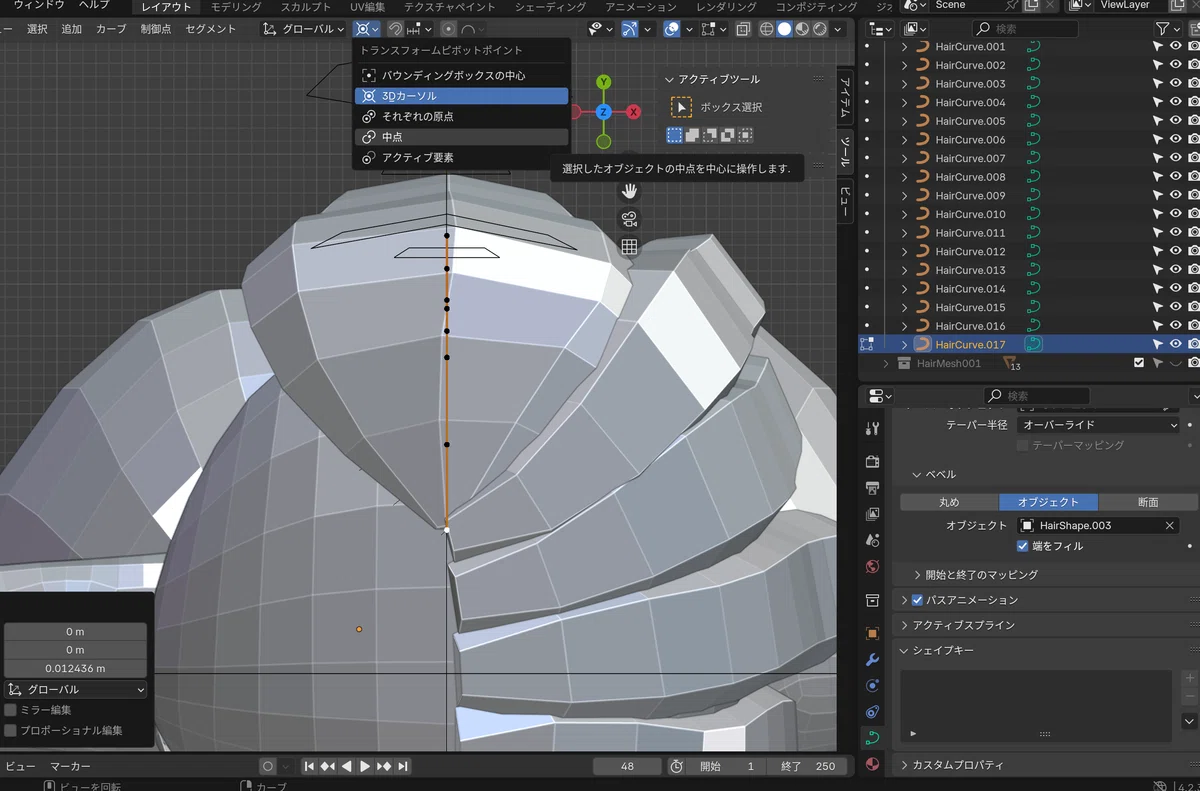Image resolution: width=1200 pixels, height=791 pixels.
Task: Open the outliner filter funnel dropdown
Action: 1169,29
